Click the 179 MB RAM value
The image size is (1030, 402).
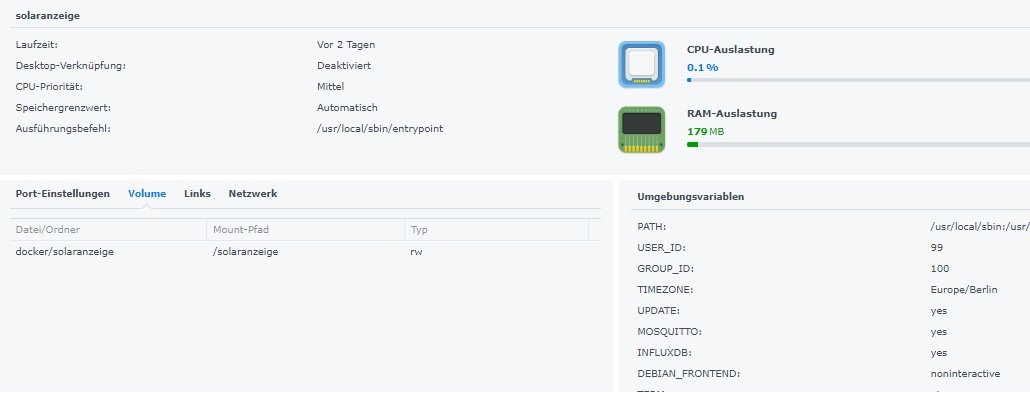pyautogui.click(x=704, y=131)
